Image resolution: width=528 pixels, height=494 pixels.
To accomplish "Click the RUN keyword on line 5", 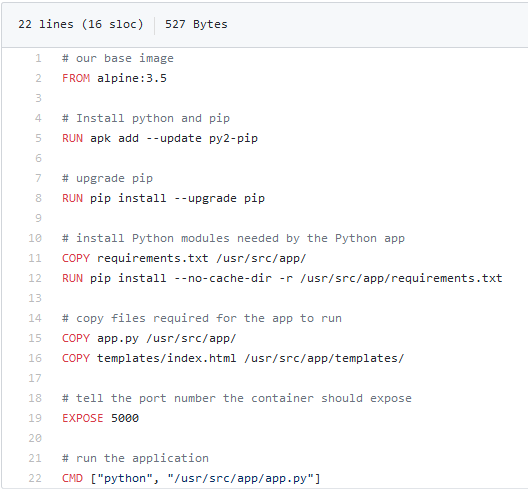I will coord(72,138).
